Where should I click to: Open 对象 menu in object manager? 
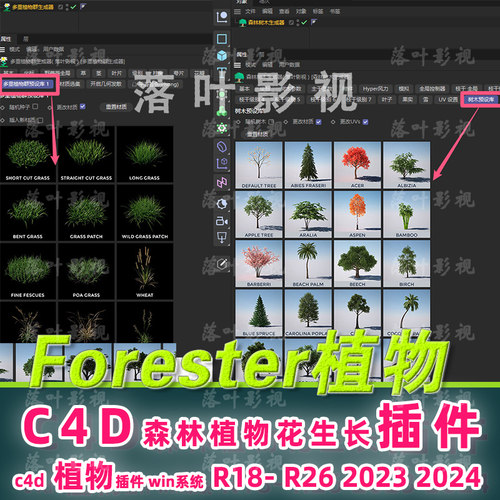(301, 11)
